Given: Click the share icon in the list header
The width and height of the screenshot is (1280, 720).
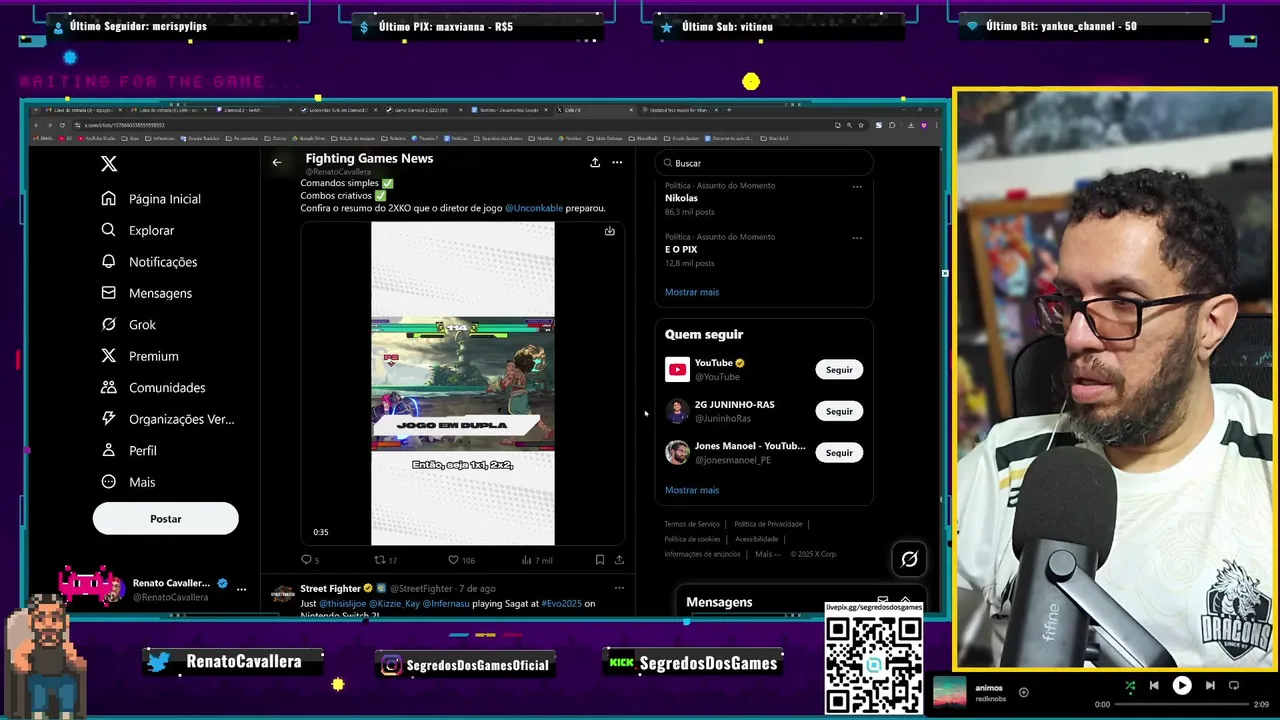Looking at the screenshot, I should pos(595,162).
